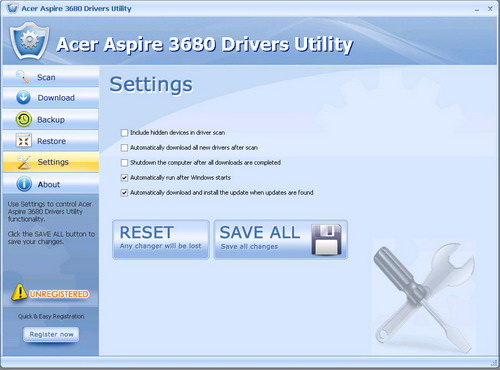
Task: Click the blue Download arrow icon
Action: (x=23, y=98)
